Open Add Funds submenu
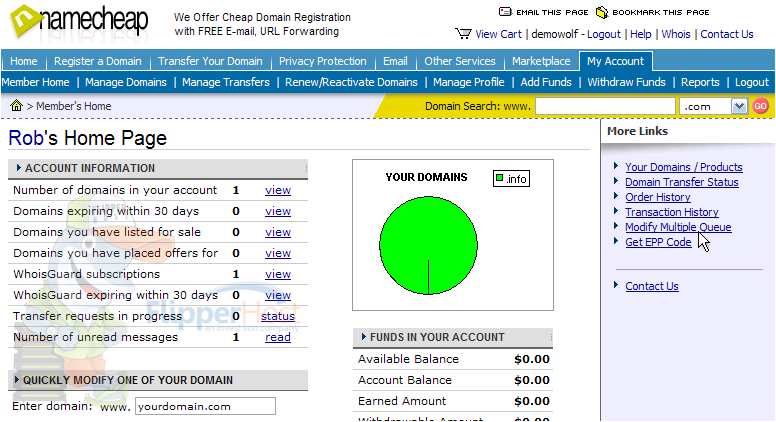This screenshot has height=422, width=776. (546, 82)
